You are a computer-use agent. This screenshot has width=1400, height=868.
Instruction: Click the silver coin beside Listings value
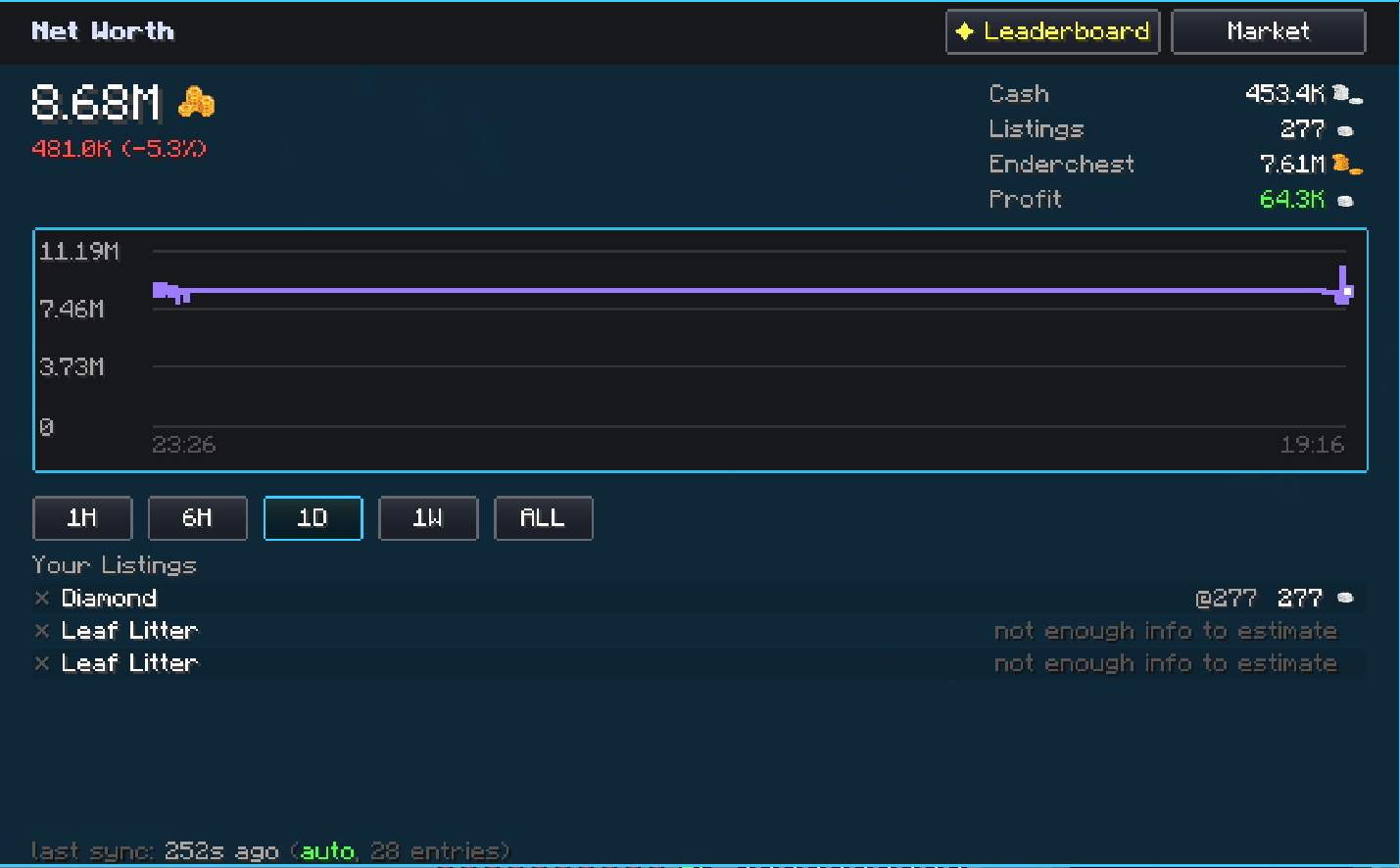coord(1346,130)
